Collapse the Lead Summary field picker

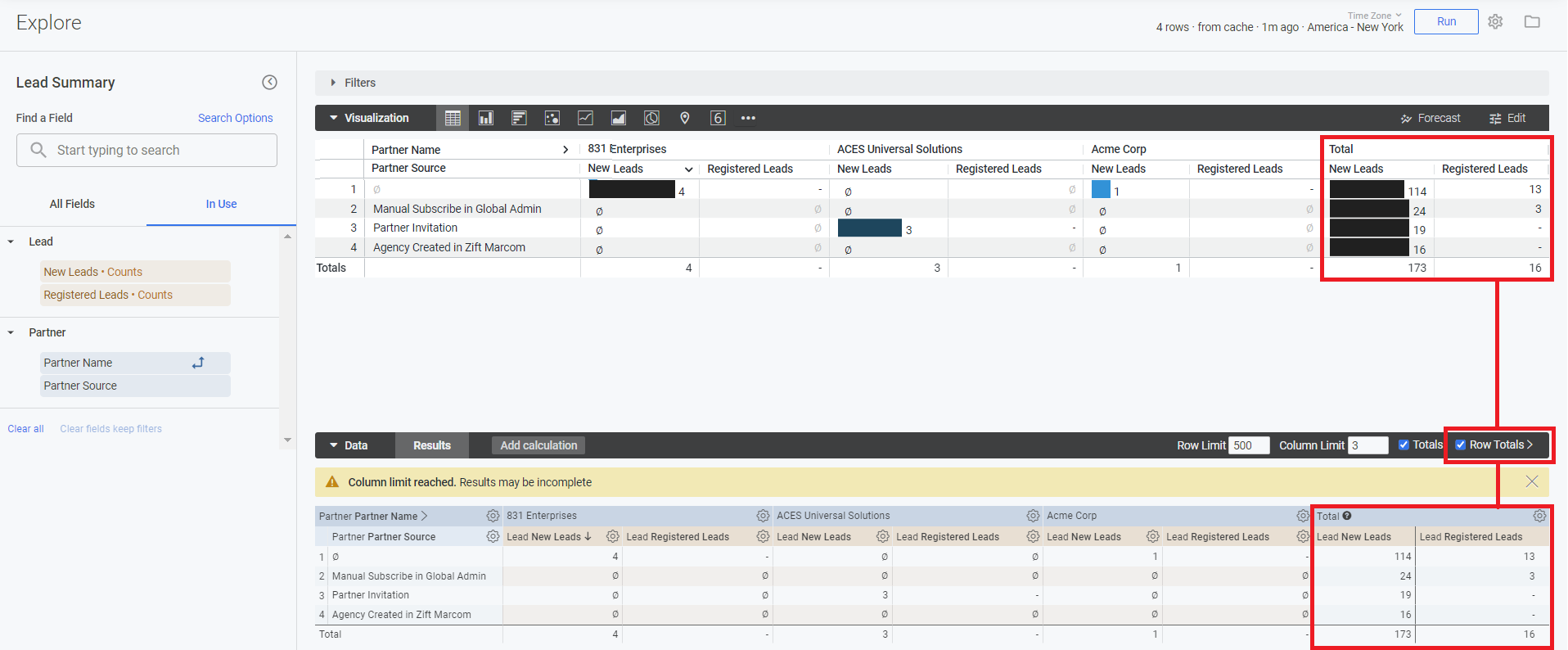pos(269,82)
